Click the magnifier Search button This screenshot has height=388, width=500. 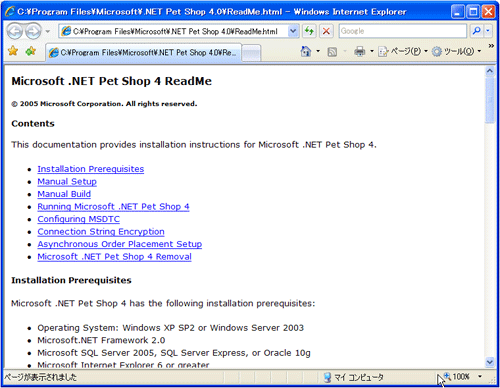[476, 31]
